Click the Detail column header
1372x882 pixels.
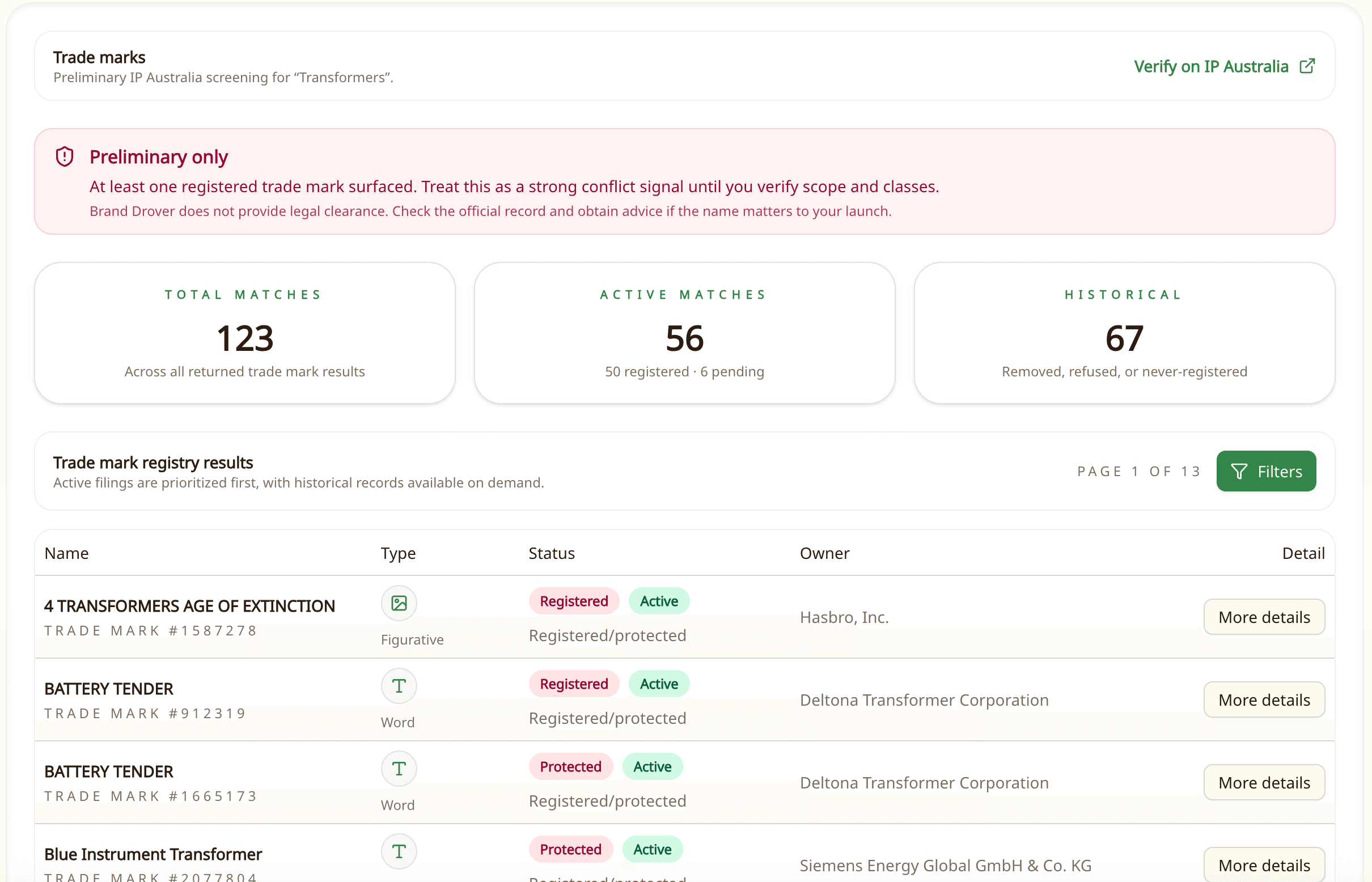click(x=1303, y=553)
